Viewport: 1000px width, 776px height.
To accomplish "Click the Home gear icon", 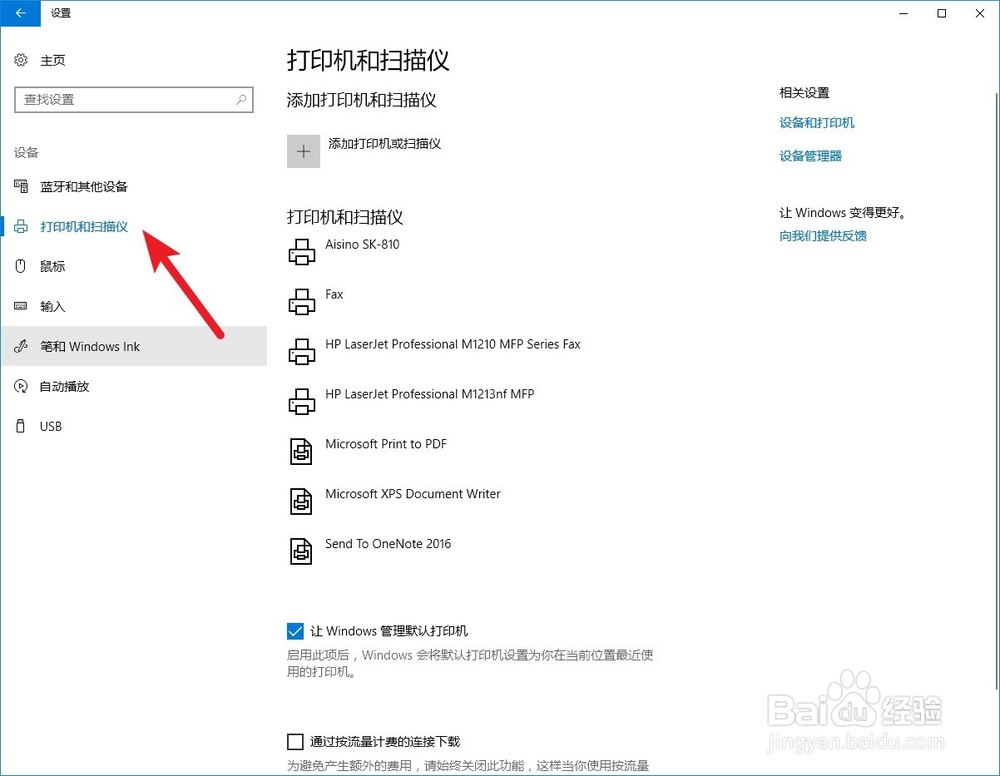I will click(x=20, y=60).
